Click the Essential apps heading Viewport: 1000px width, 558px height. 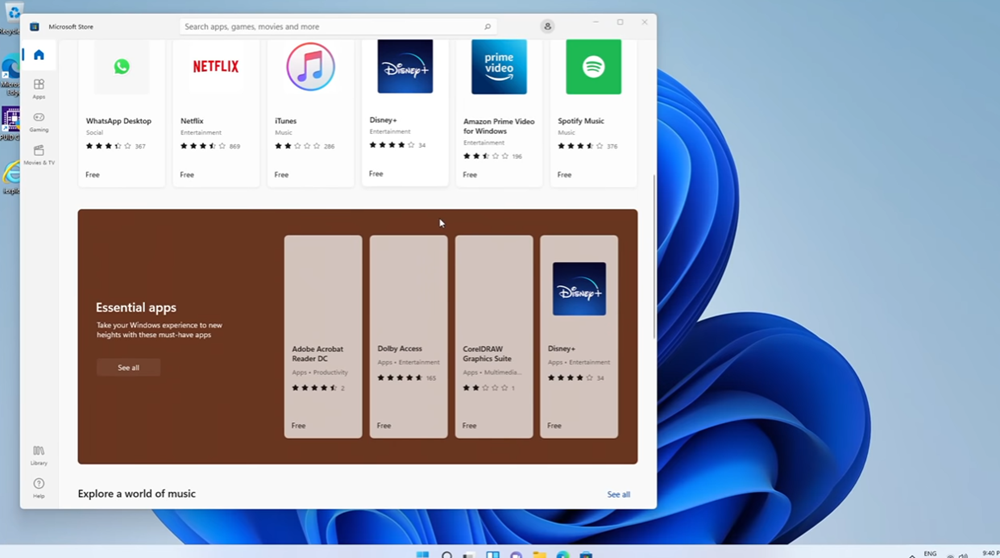(136, 307)
